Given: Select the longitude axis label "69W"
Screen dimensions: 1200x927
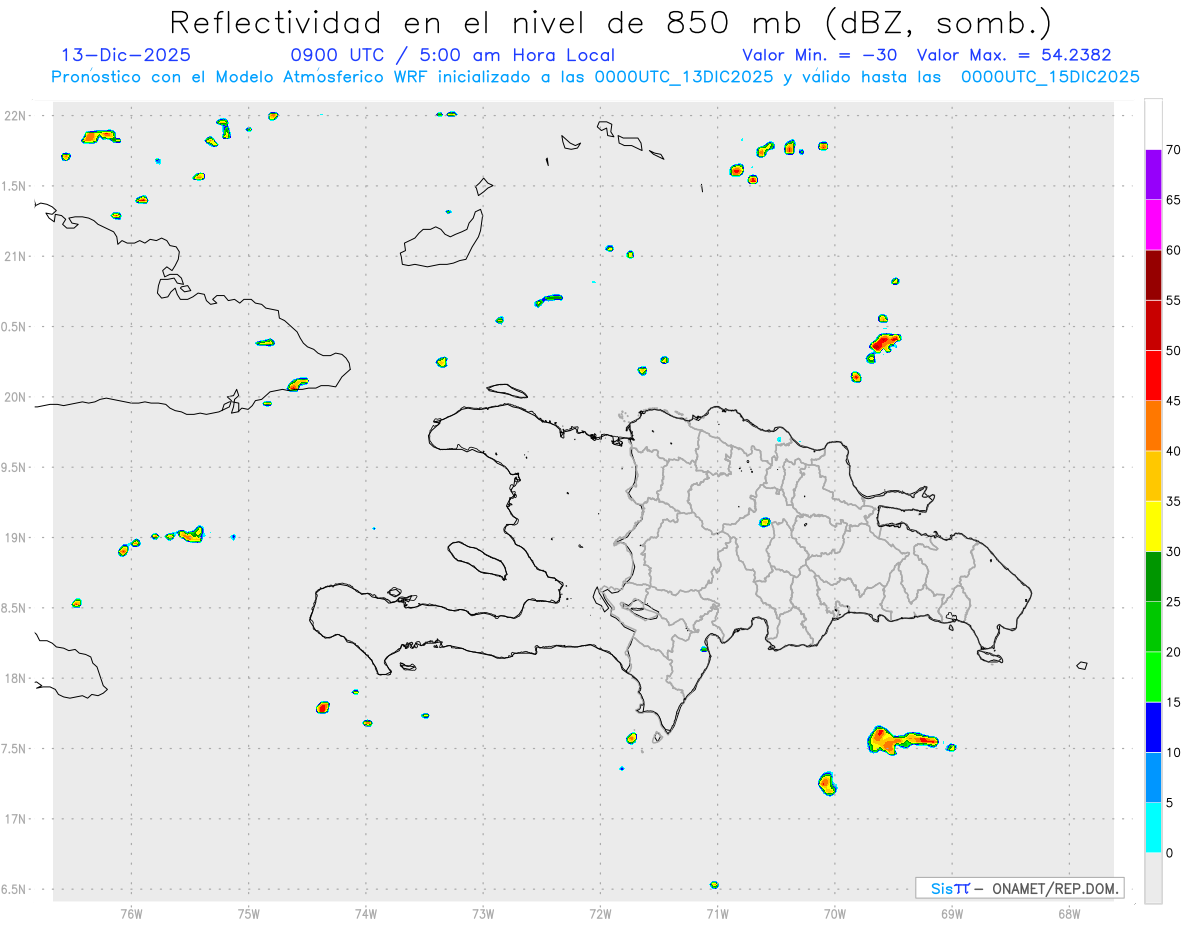Looking at the screenshot, I should [x=952, y=913].
